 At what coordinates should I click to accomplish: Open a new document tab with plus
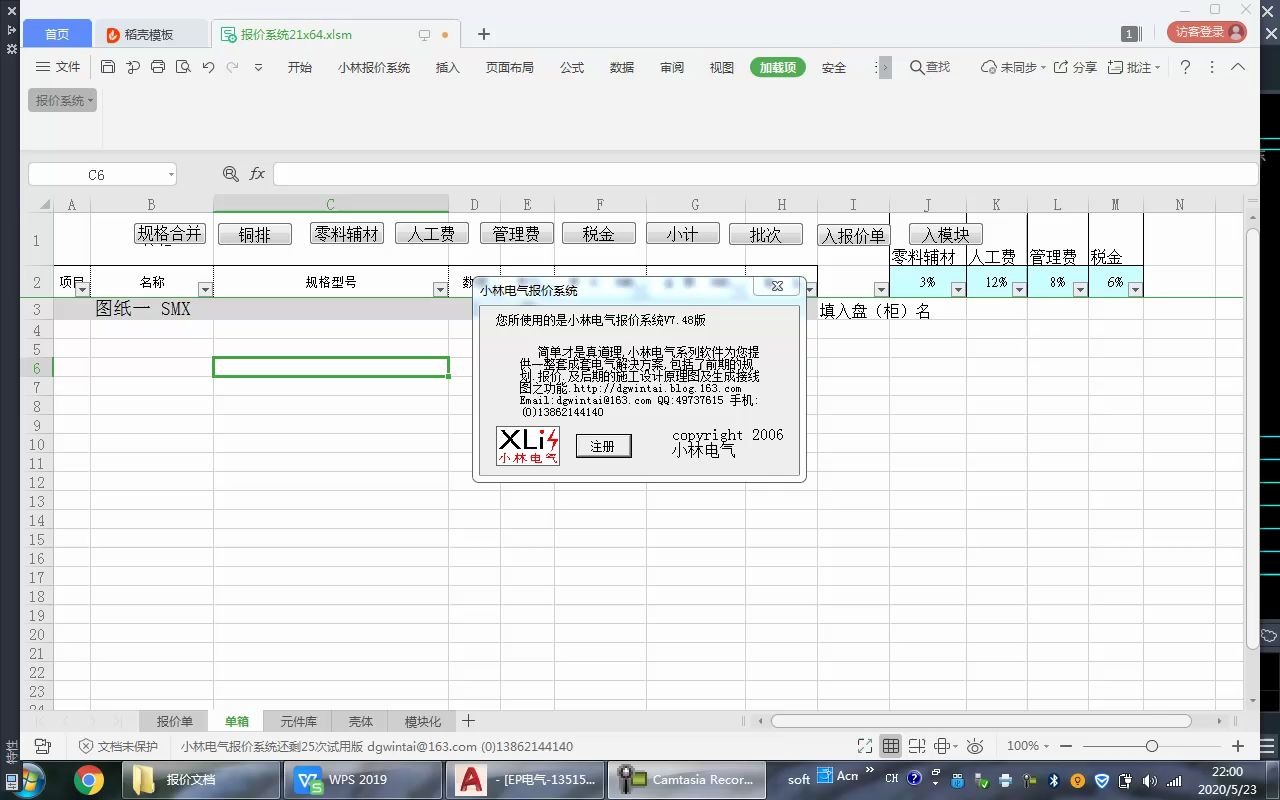click(484, 34)
